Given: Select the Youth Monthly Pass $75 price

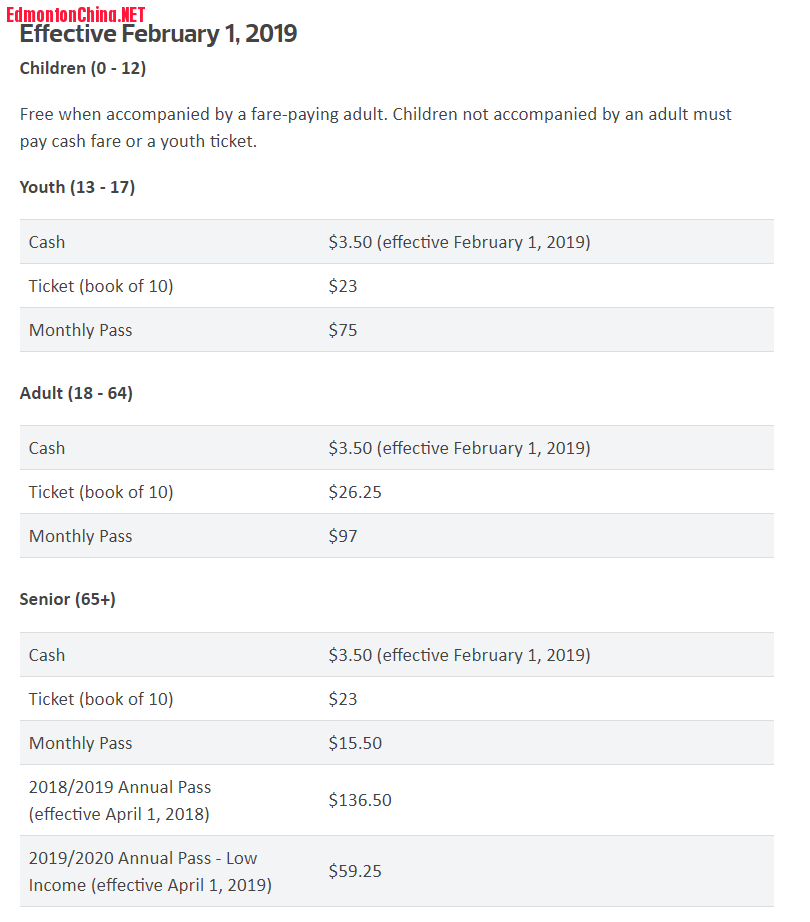Looking at the screenshot, I should (x=343, y=330).
